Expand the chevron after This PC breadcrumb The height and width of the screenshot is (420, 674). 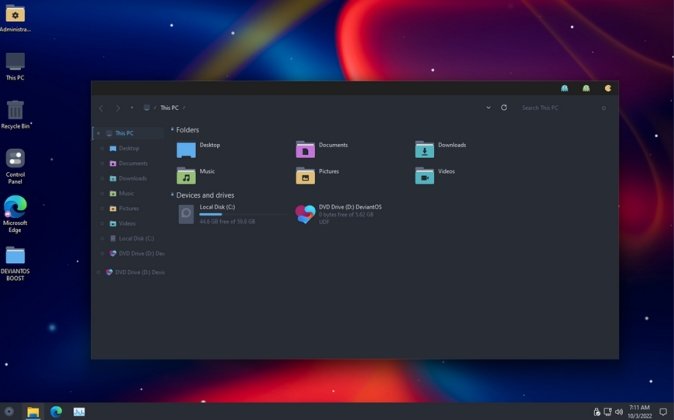click(x=184, y=108)
